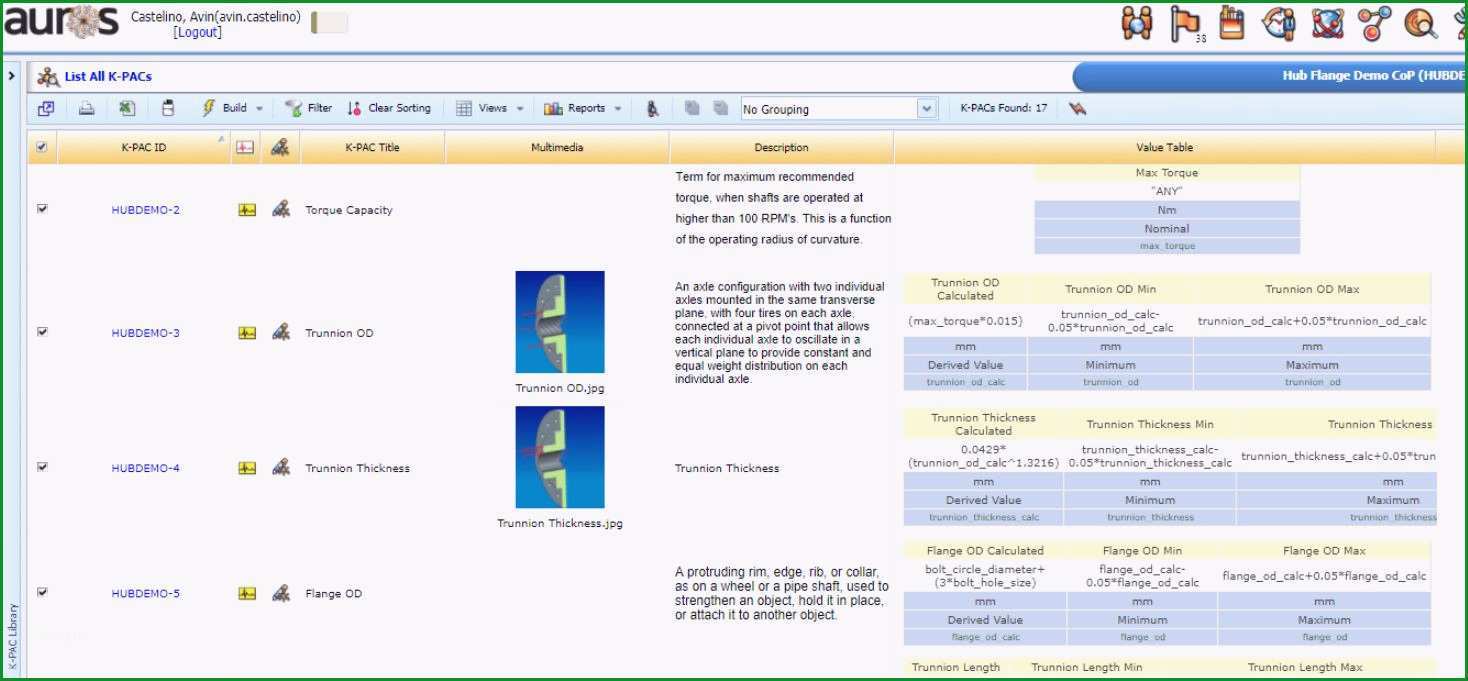Image resolution: width=1468 pixels, height=681 pixels.
Task: Open the K-PAC Library vertical side tab
Action: (12, 636)
